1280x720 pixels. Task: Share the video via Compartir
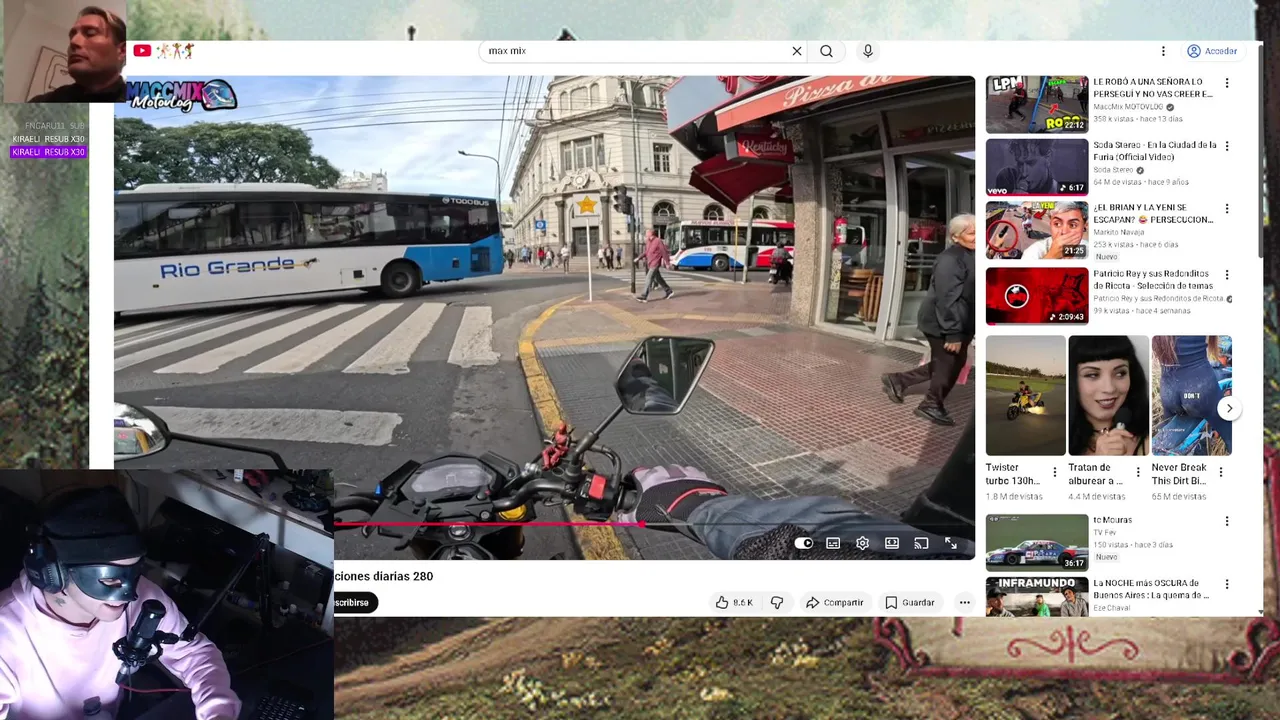834,603
